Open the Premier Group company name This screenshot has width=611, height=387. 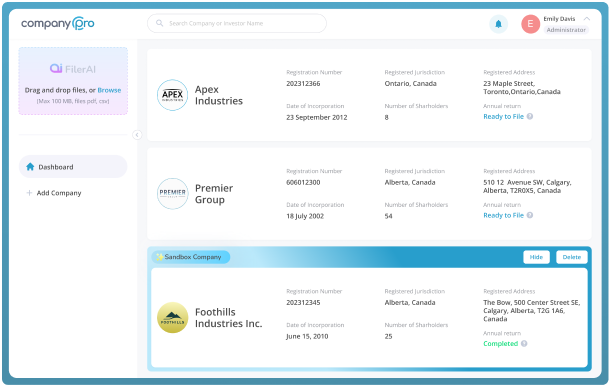point(214,194)
